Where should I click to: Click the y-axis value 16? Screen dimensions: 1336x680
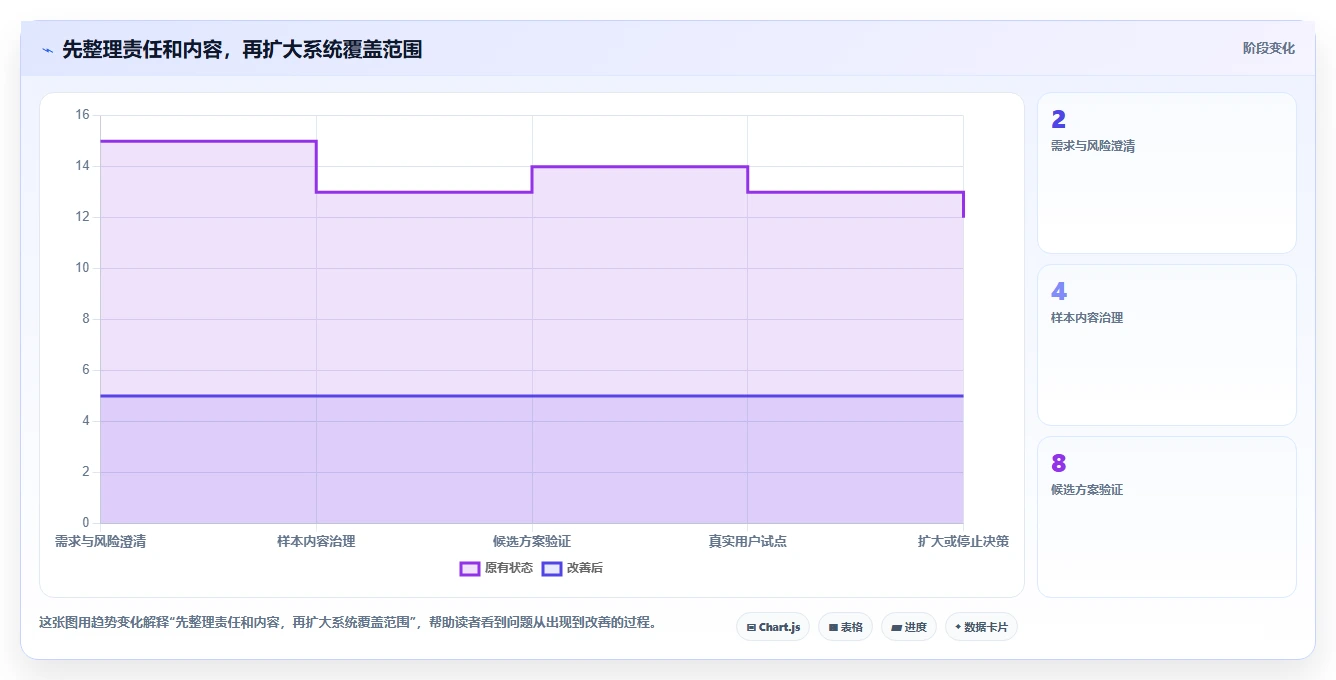point(82,115)
